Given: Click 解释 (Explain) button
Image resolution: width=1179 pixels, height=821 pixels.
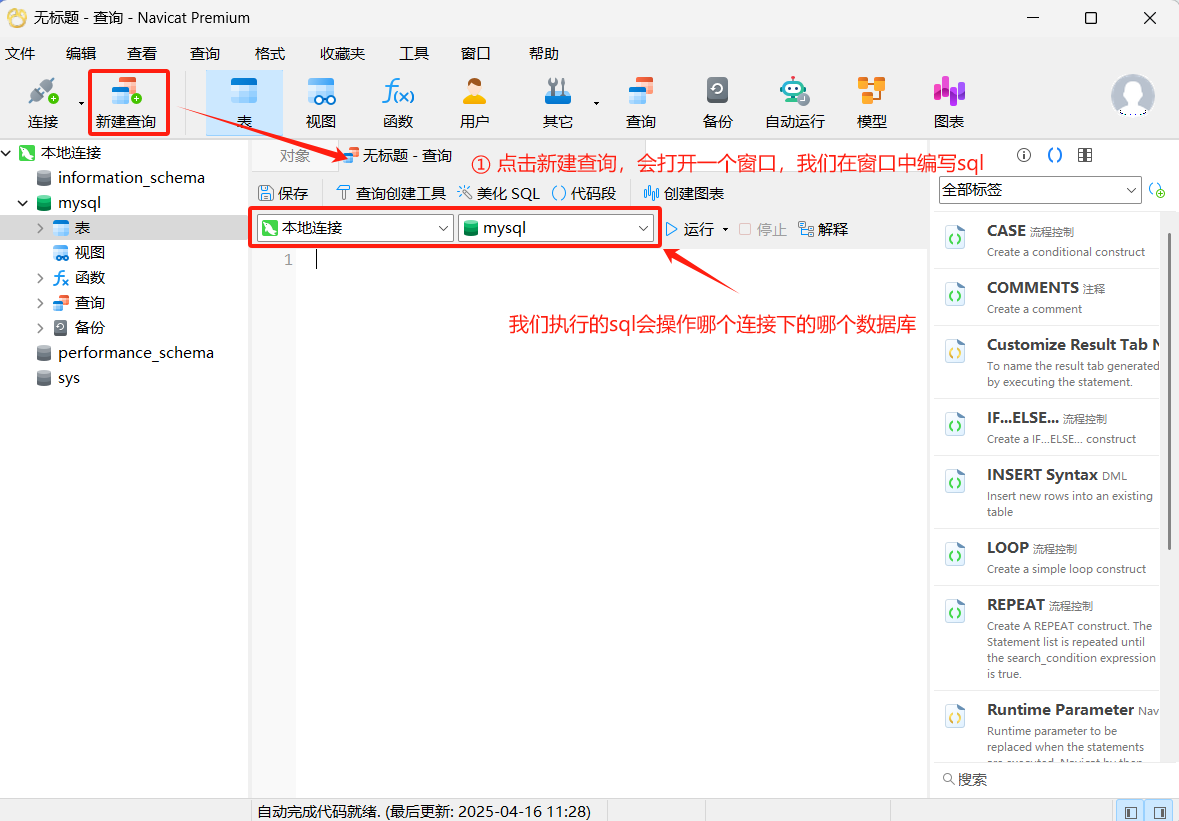Looking at the screenshot, I should (x=823, y=229).
